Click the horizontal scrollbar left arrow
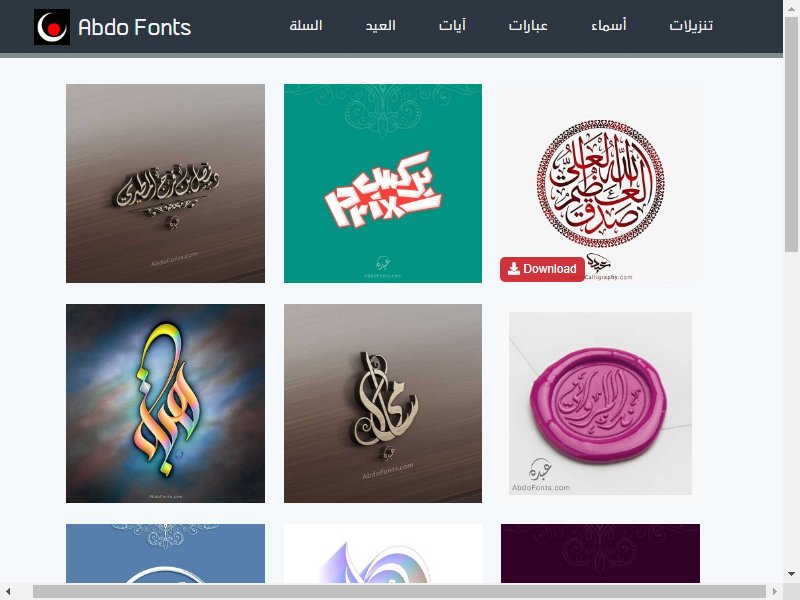The image size is (800, 600). pyautogui.click(x=8, y=592)
